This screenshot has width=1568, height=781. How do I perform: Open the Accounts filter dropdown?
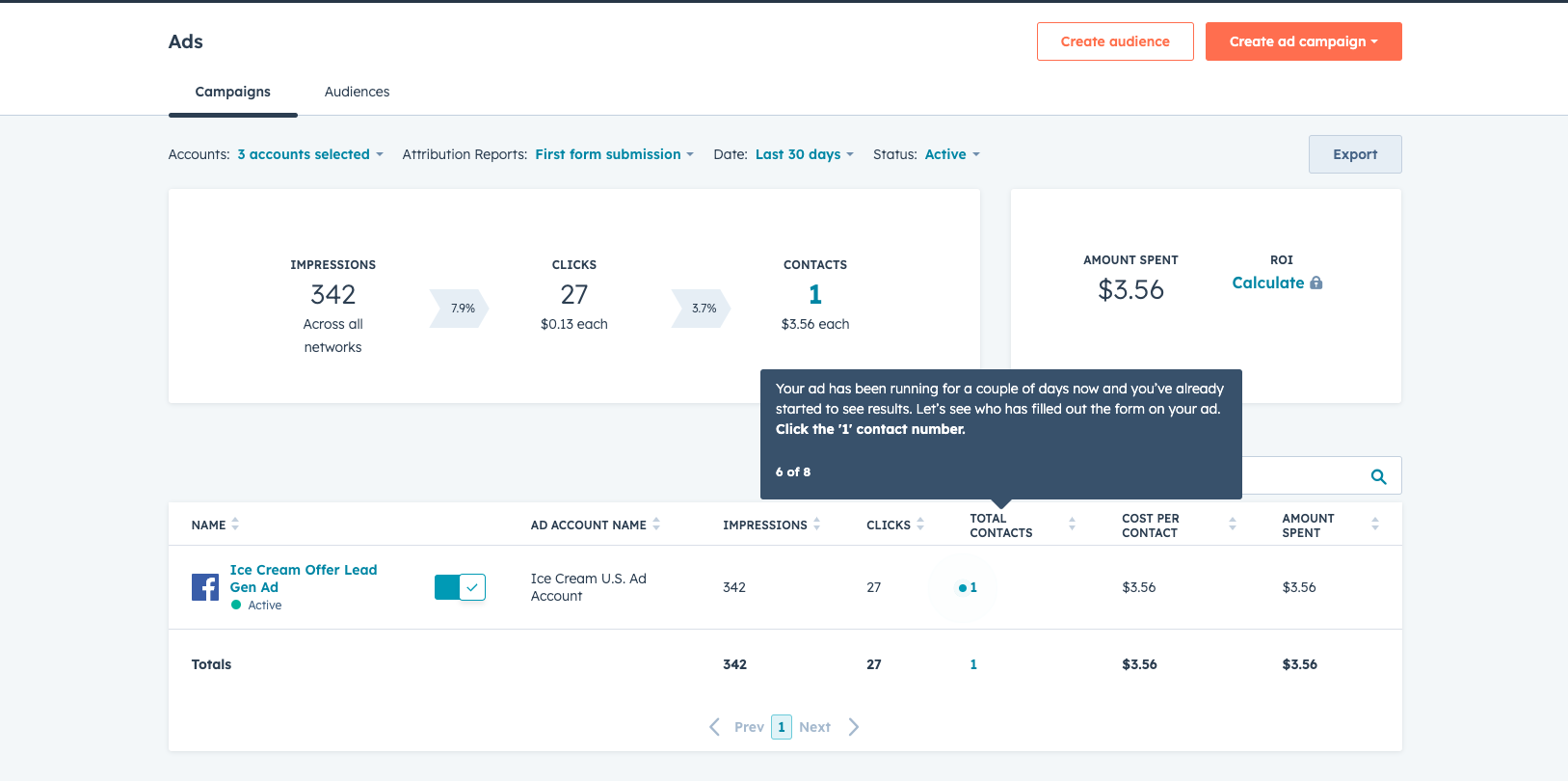tap(310, 154)
